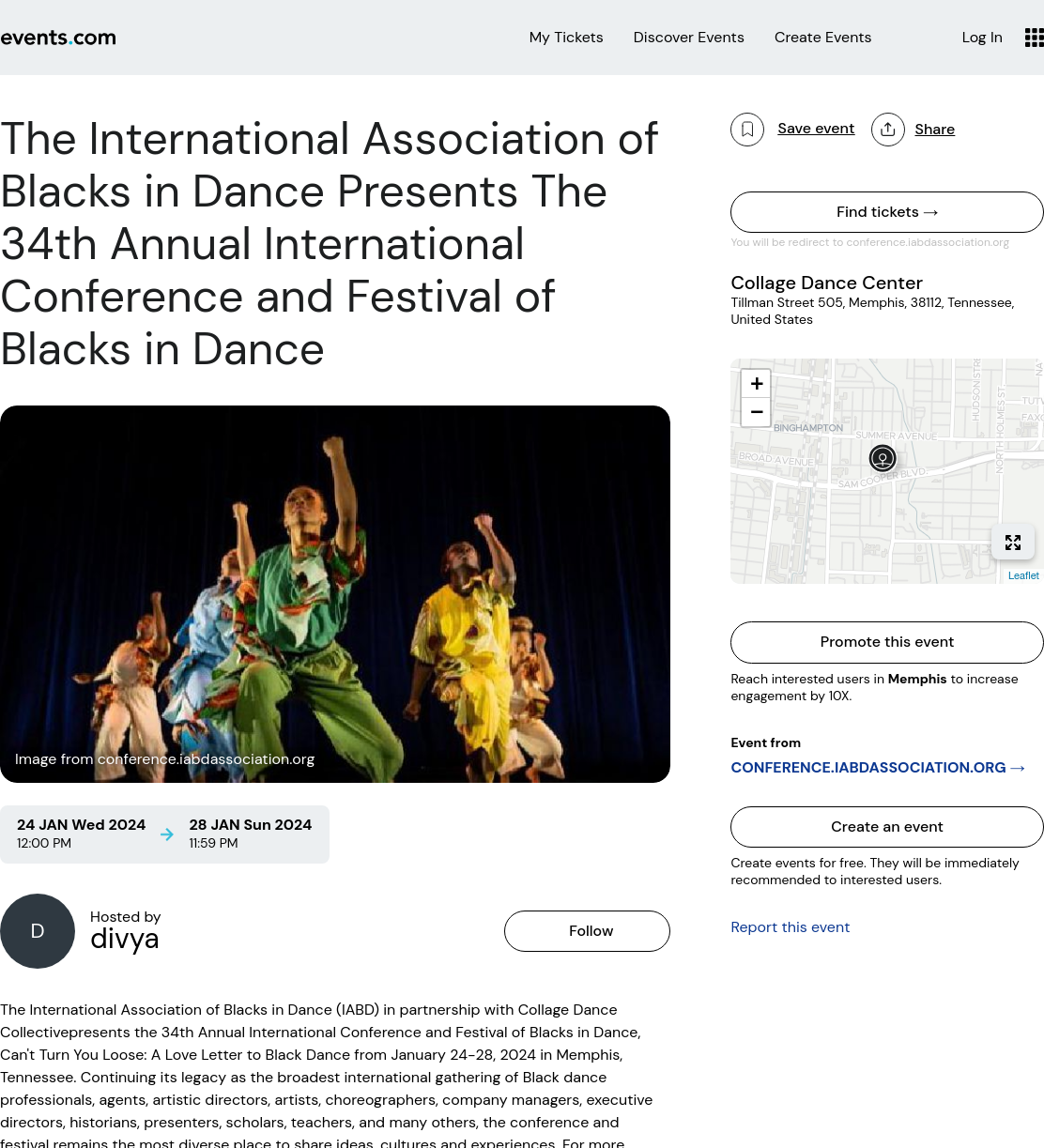Screen dimensions: 1044x1148
Task: Click the redirect notice under Find tickets
Action: 869,242
